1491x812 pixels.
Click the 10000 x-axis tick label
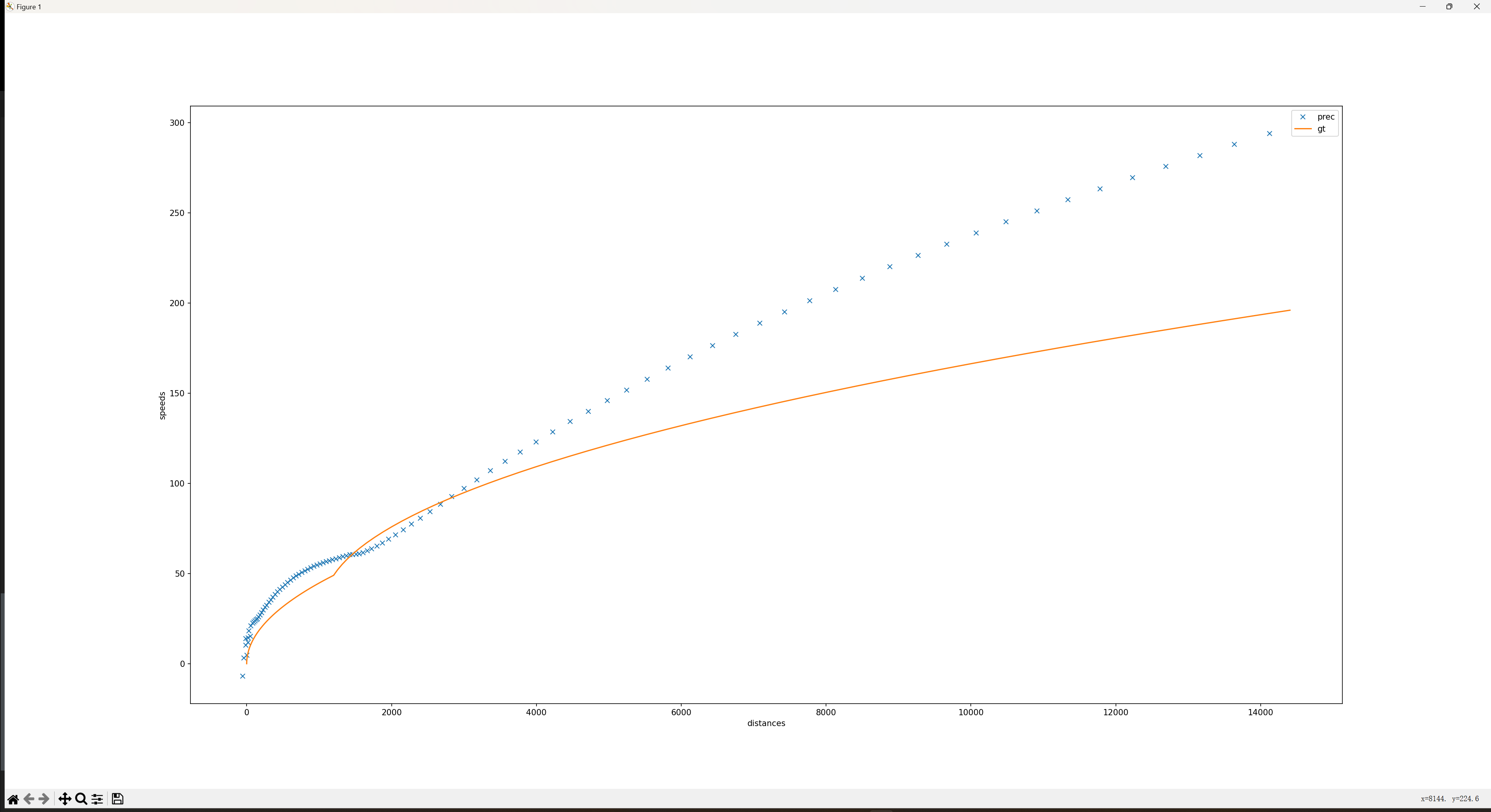[971, 713]
